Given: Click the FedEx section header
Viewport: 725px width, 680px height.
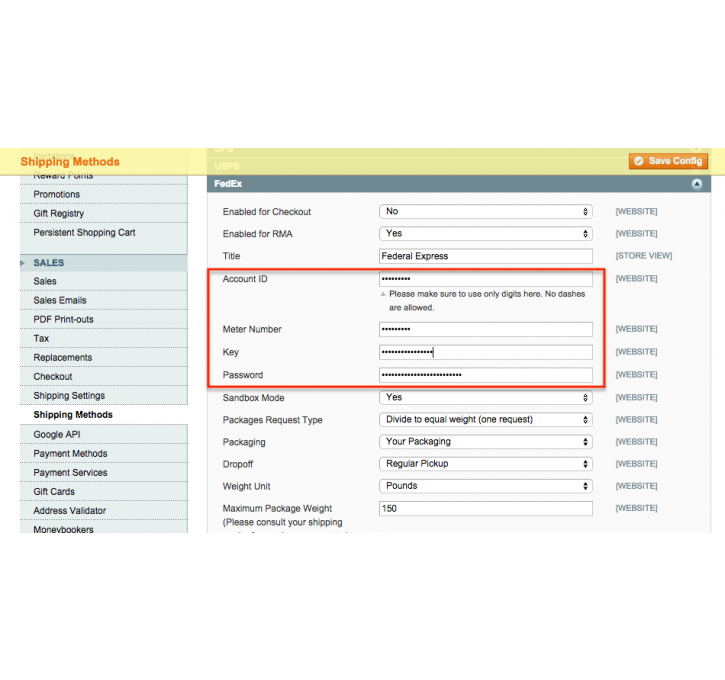Looking at the screenshot, I should [x=459, y=184].
